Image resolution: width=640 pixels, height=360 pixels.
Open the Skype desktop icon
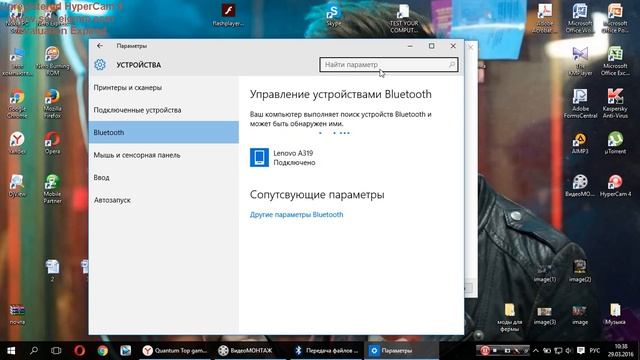(x=333, y=16)
